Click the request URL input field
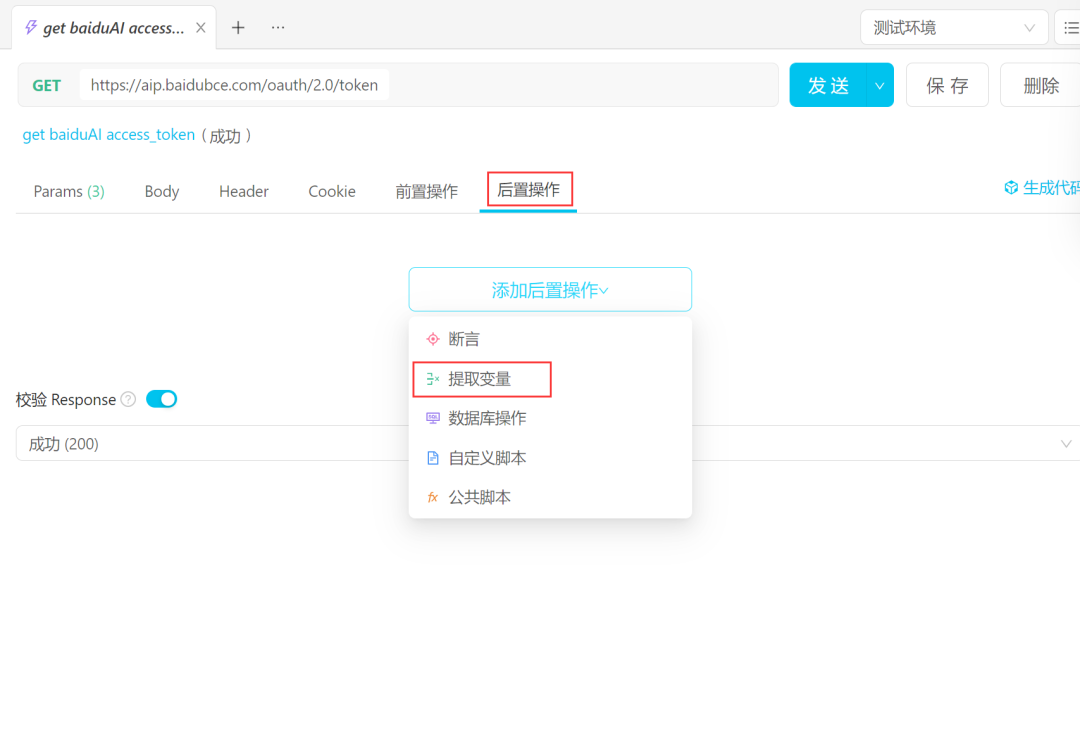The width and height of the screenshot is (1080, 733). pos(234,85)
